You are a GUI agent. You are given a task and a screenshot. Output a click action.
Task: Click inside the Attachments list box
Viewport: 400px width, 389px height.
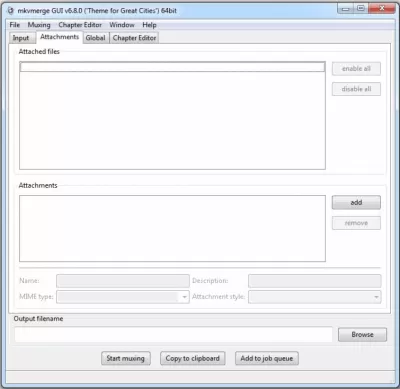click(172, 228)
